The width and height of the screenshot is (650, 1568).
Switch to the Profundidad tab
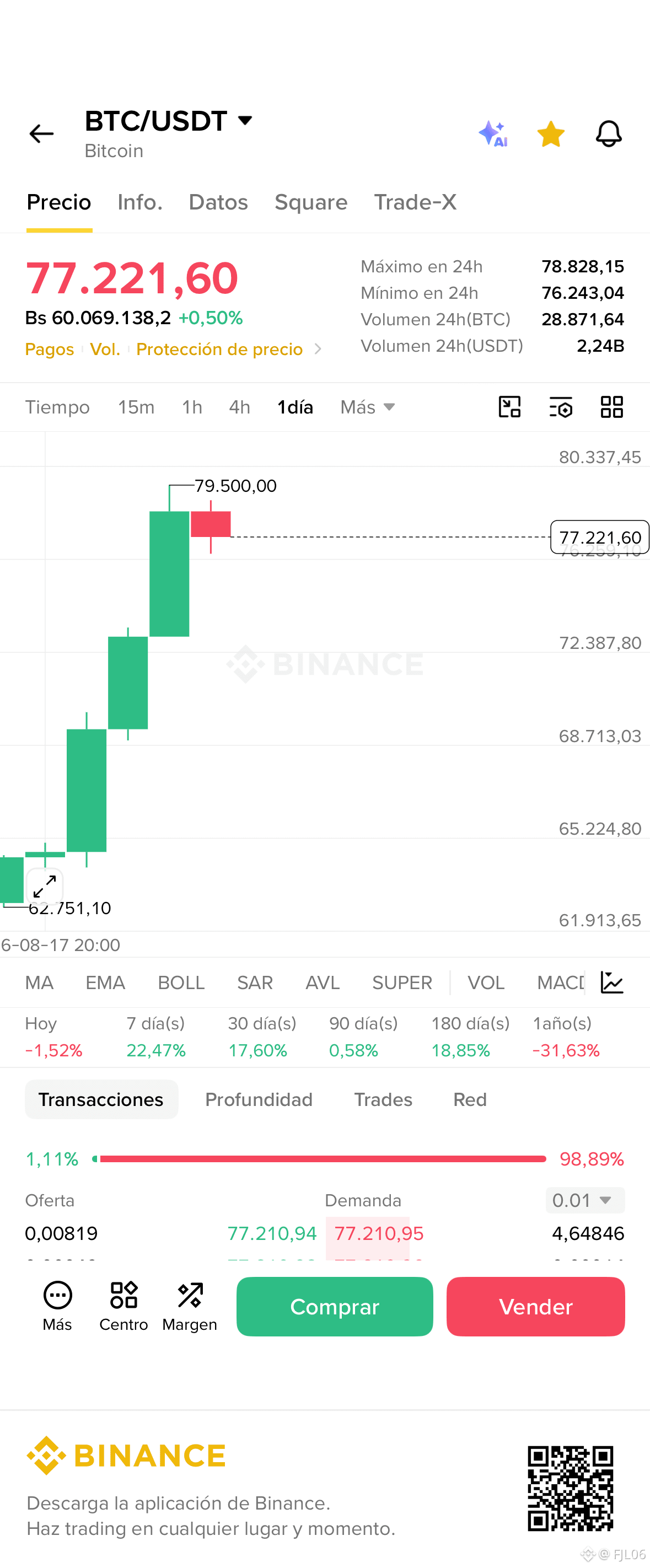259,1099
